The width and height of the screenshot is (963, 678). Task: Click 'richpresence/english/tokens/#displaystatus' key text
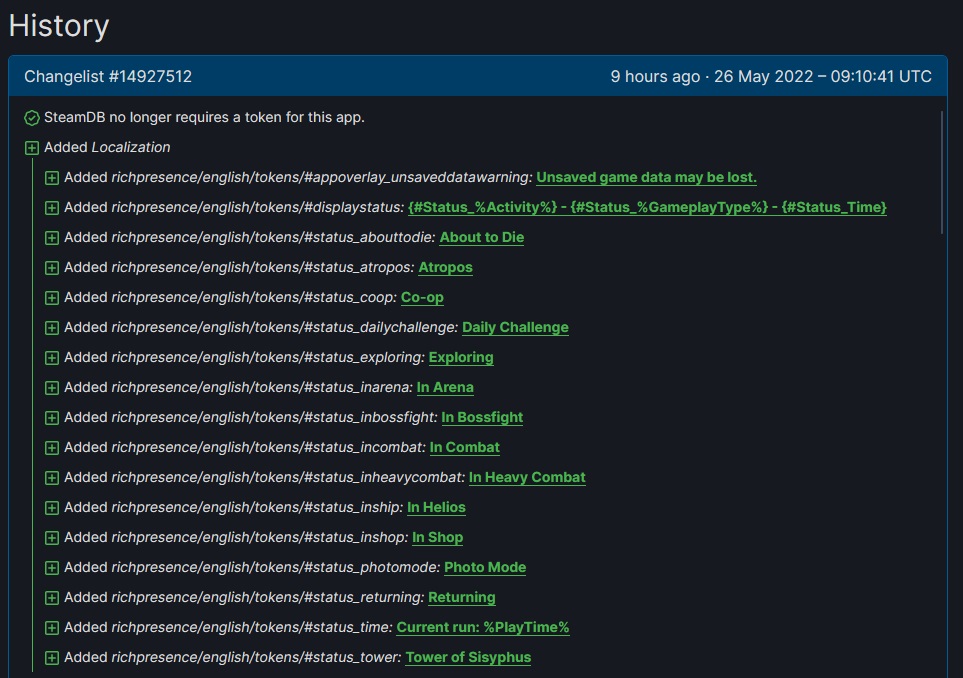coord(257,208)
